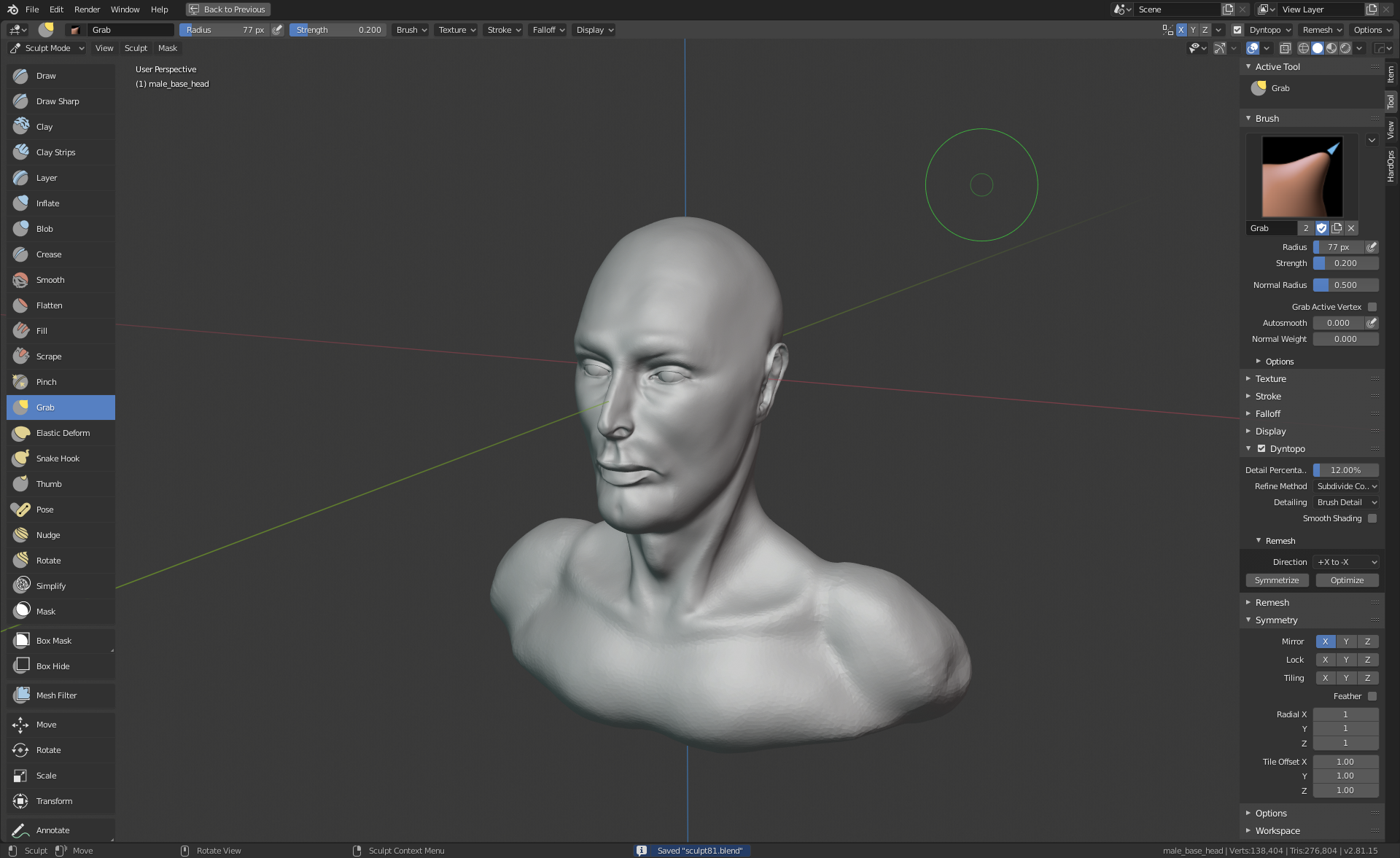
Task: Pick the Inflate brush tool
Action: pyautogui.click(x=47, y=203)
